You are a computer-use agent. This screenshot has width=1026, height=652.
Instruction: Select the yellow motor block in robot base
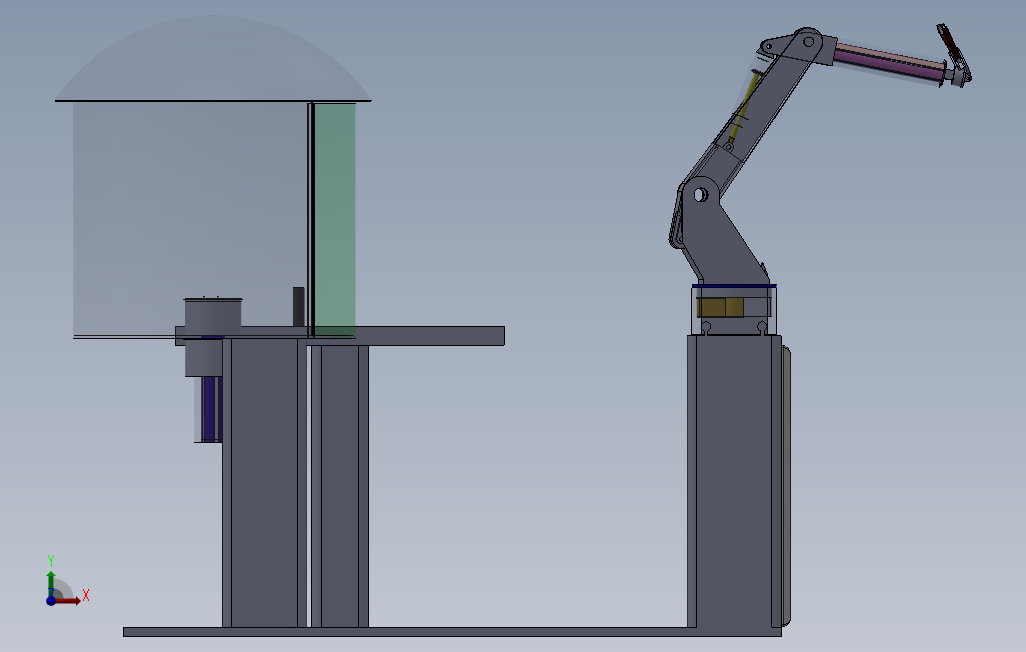(720, 308)
